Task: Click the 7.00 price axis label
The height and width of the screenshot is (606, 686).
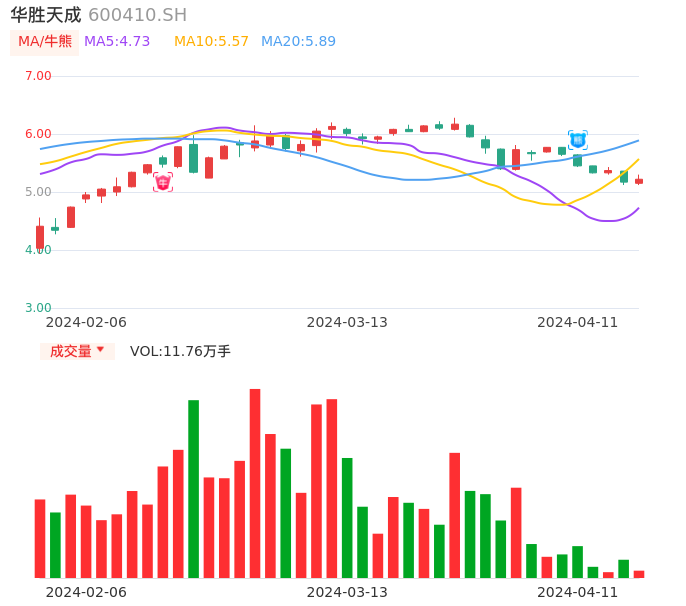Action: point(38,76)
